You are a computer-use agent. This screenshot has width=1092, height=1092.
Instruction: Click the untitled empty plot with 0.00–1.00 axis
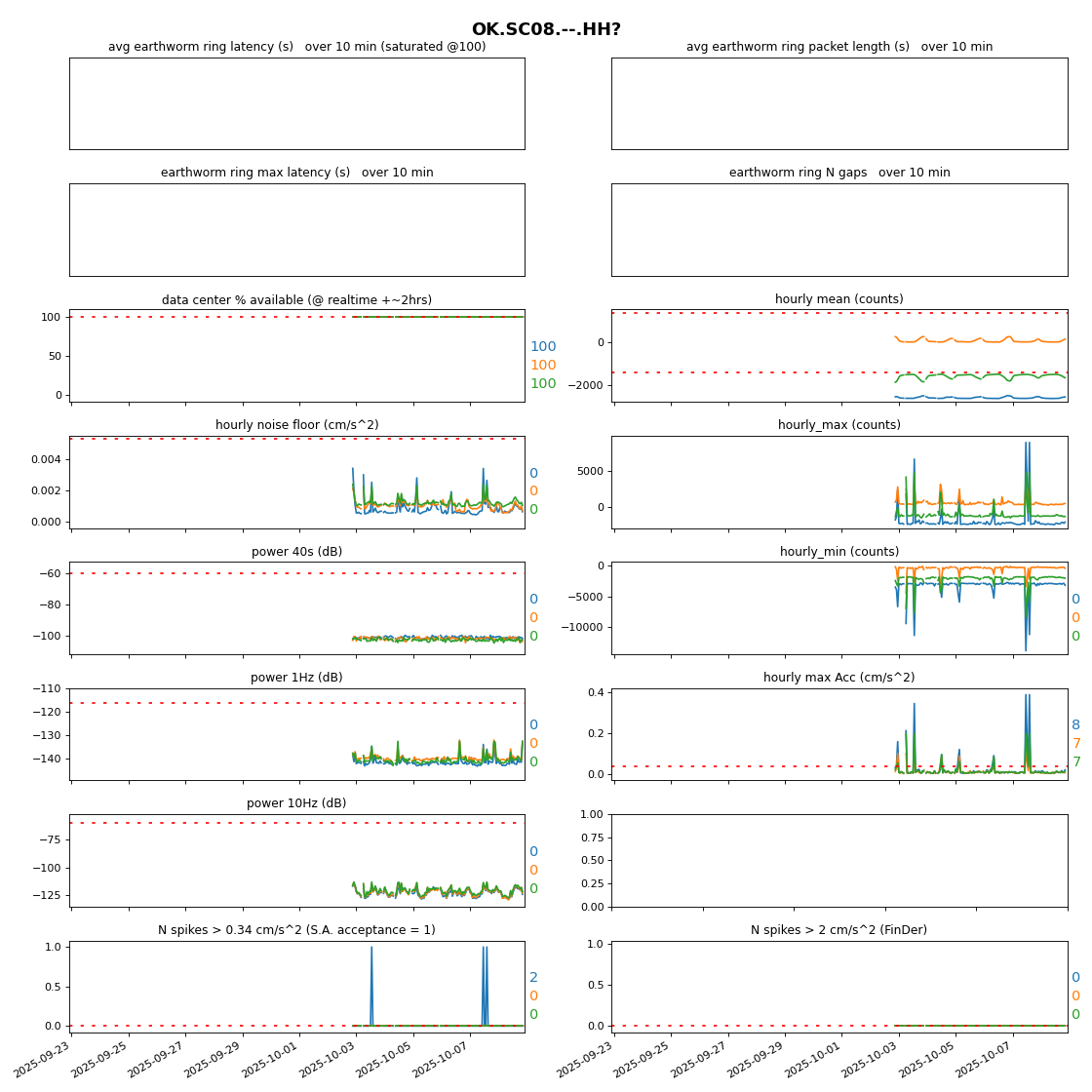pyautogui.click(x=838, y=860)
